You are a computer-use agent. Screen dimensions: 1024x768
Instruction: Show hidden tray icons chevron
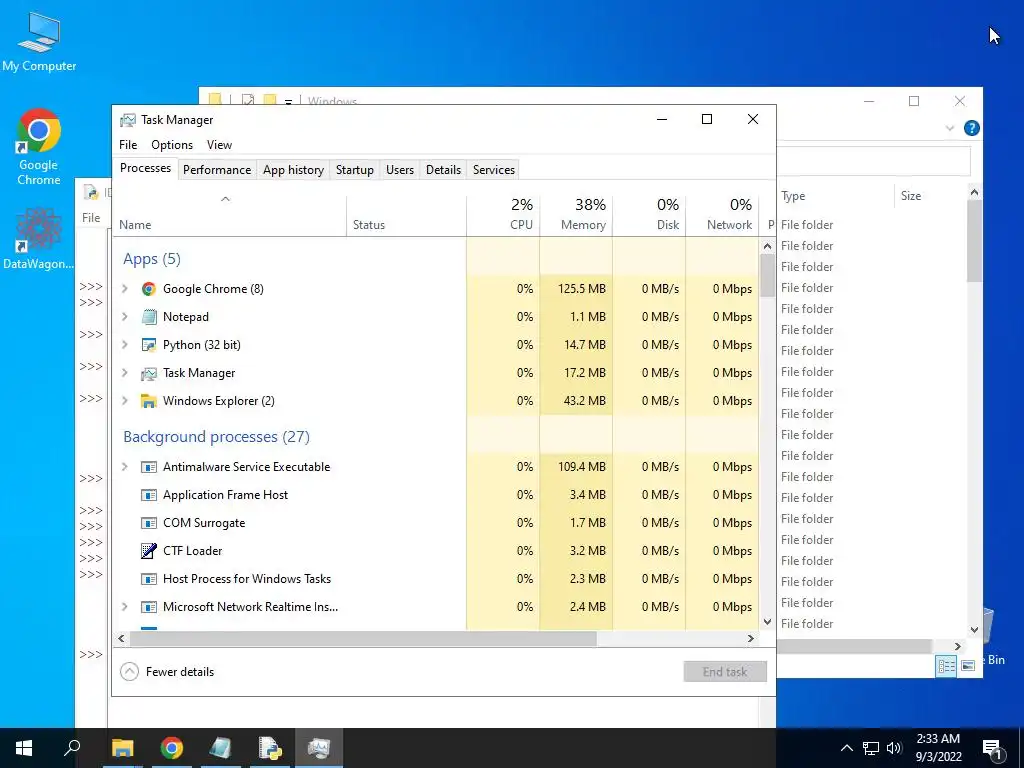point(846,748)
